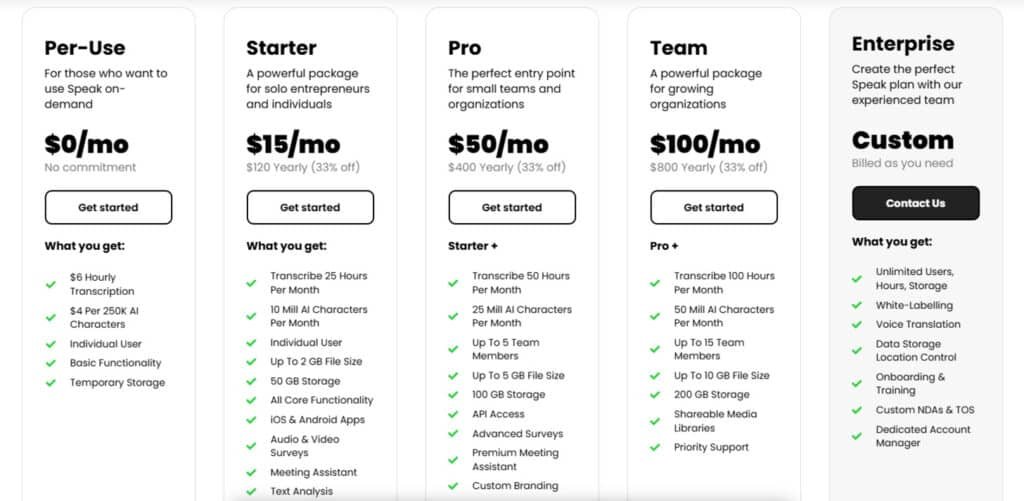This screenshot has width=1024, height=501.
Task: Click the check icon beside Voice Translation
Action: pyautogui.click(x=857, y=325)
